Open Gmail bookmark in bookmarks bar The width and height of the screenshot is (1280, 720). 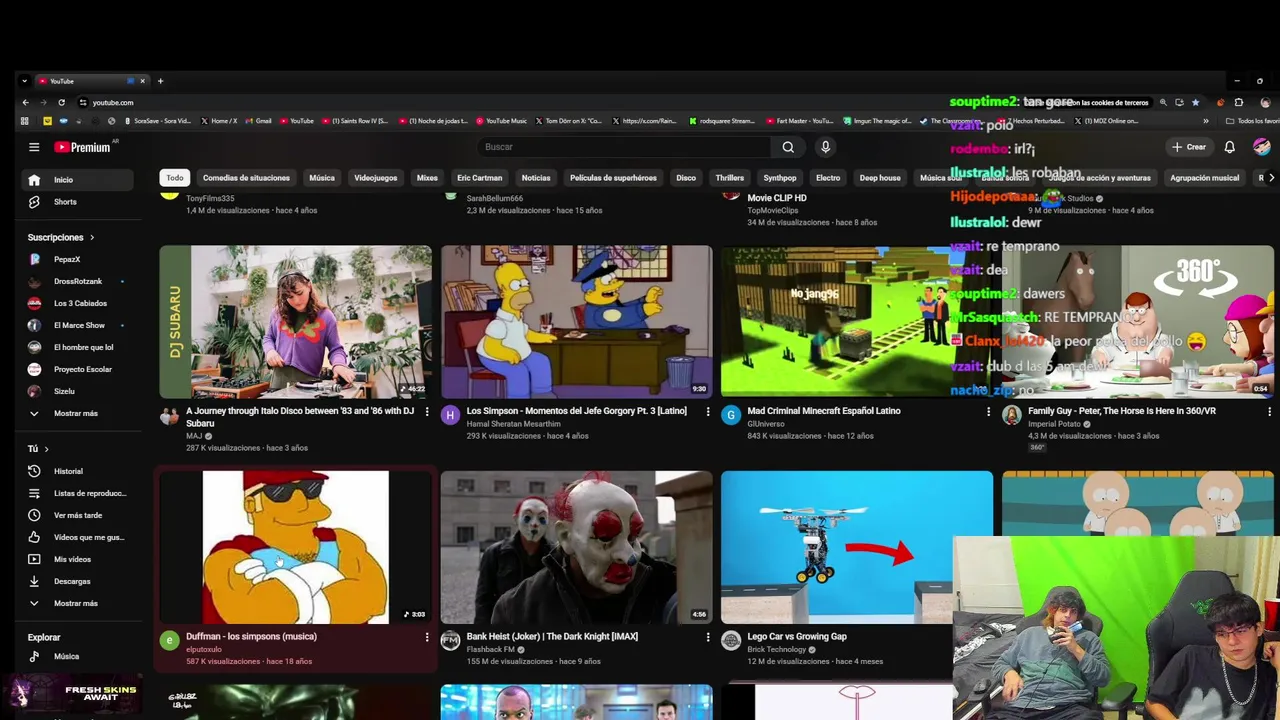[x=258, y=121]
